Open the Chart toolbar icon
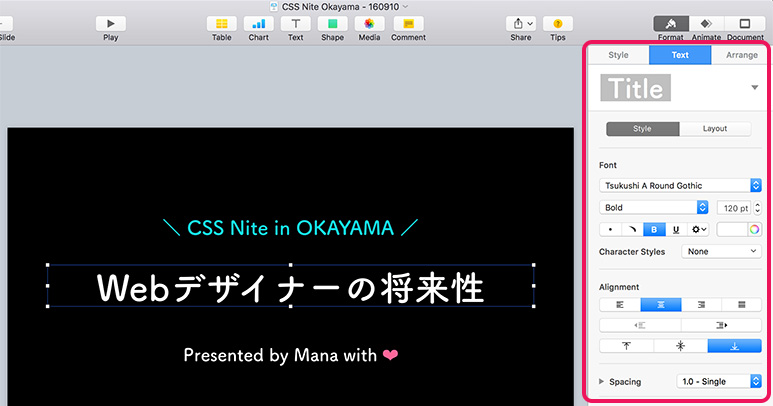 [258, 24]
